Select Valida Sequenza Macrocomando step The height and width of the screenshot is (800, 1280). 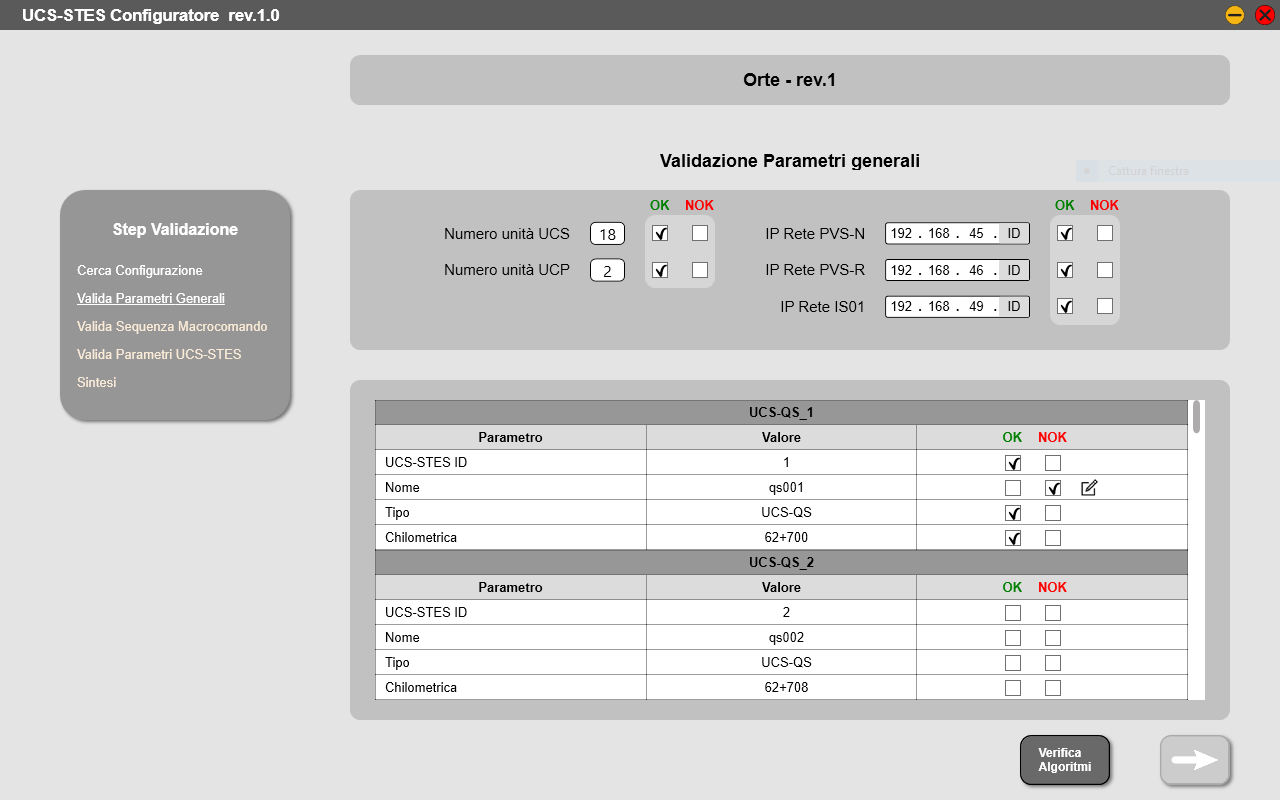point(172,327)
